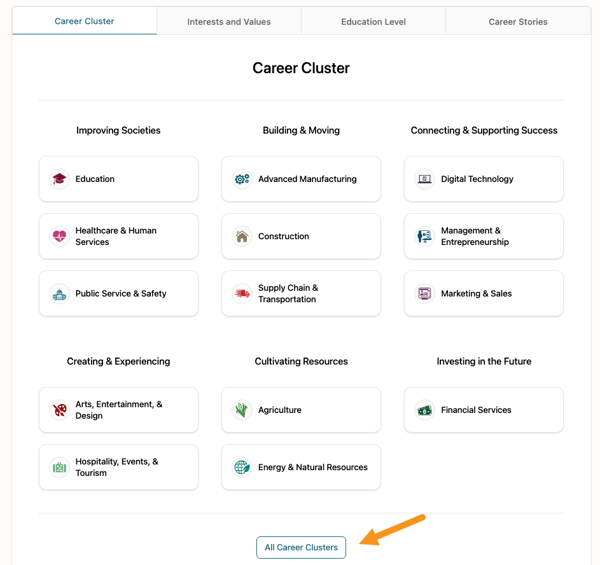600x565 pixels.
Task: Open the Agriculture cluster label
Action: 280,410
